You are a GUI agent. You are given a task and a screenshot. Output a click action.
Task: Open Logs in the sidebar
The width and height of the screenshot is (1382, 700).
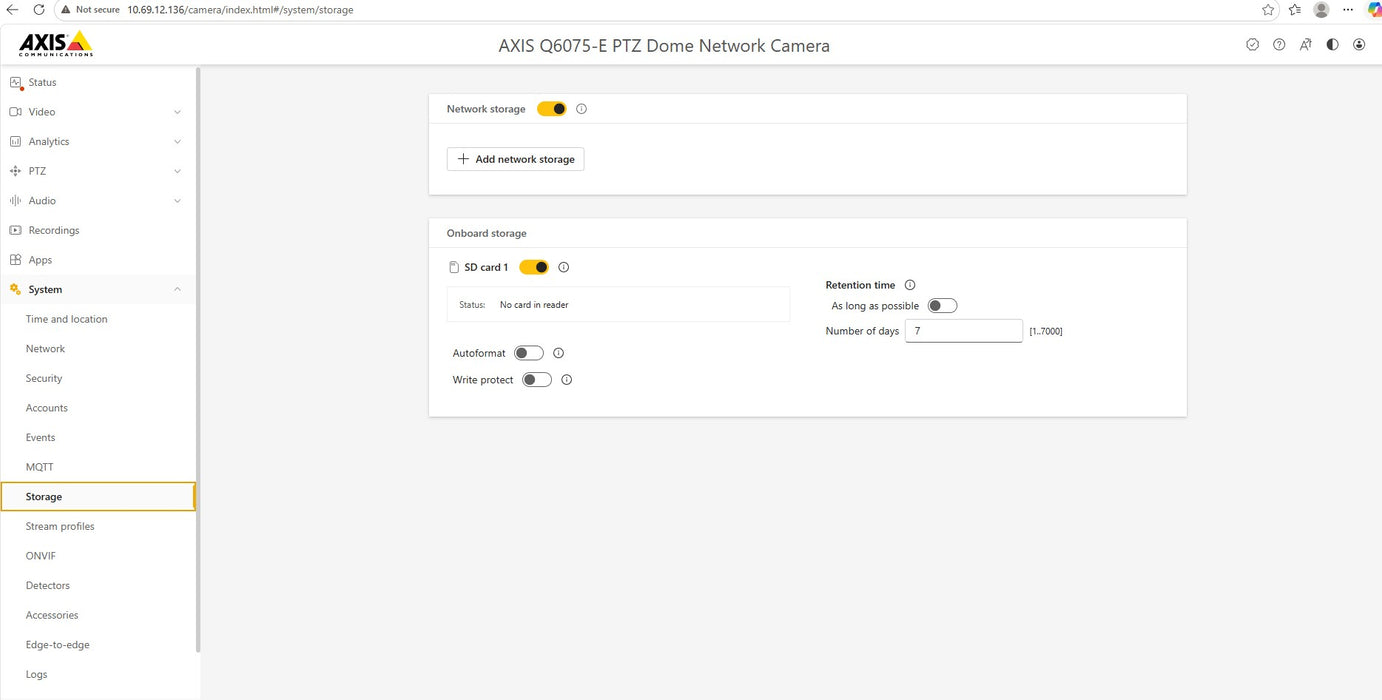pos(98,674)
